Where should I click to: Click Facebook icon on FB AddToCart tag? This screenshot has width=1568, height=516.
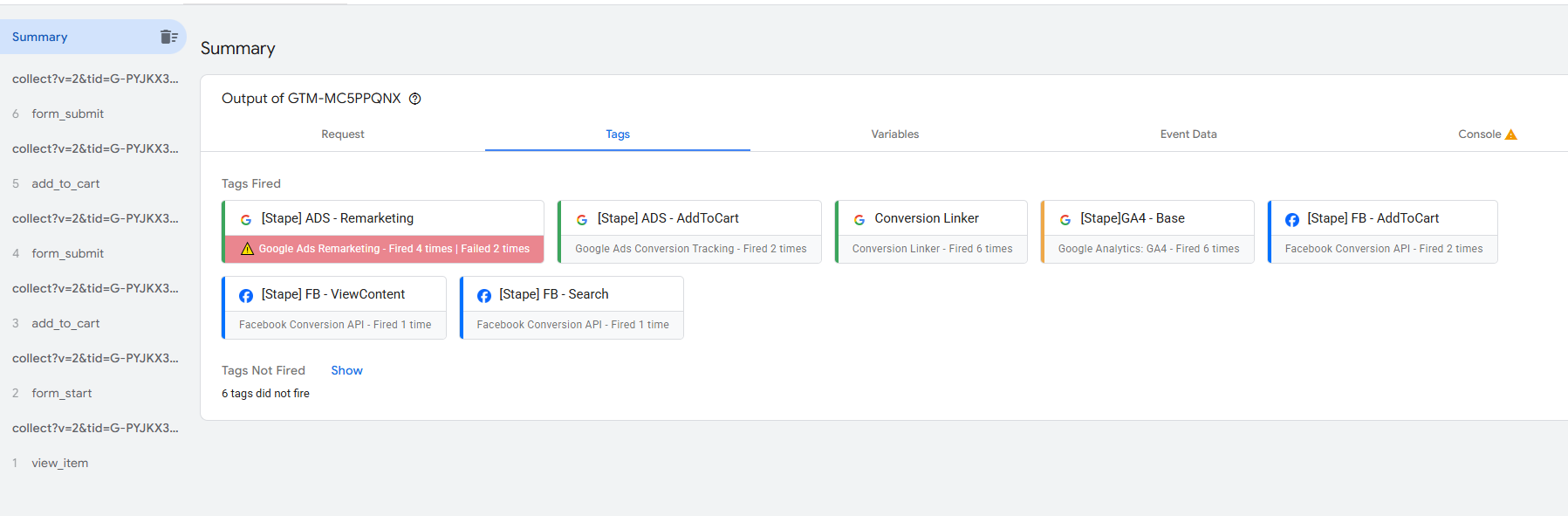[x=1292, y=220]
